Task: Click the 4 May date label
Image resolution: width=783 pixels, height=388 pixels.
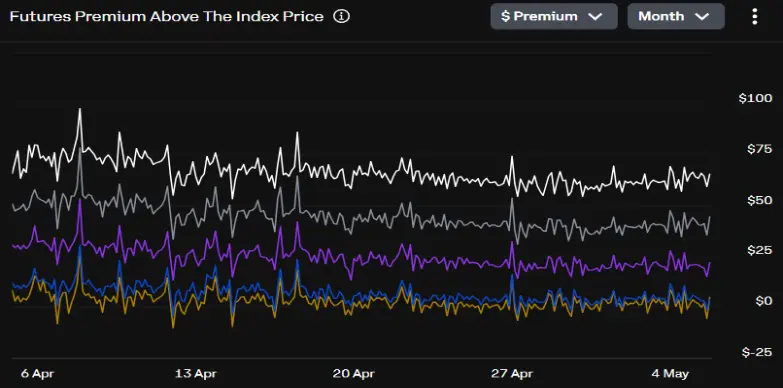Action: tap(670, 374)
